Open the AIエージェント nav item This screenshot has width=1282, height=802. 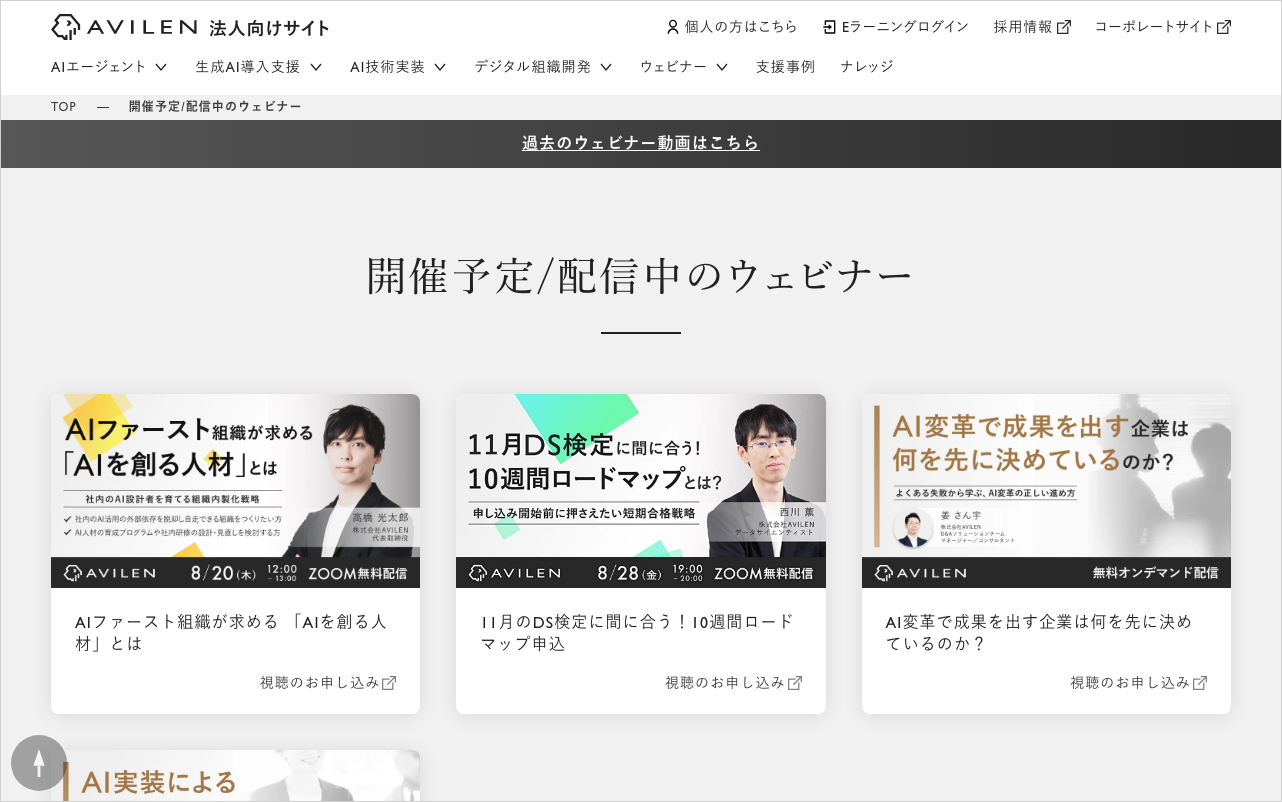click(x=99, y=67)
